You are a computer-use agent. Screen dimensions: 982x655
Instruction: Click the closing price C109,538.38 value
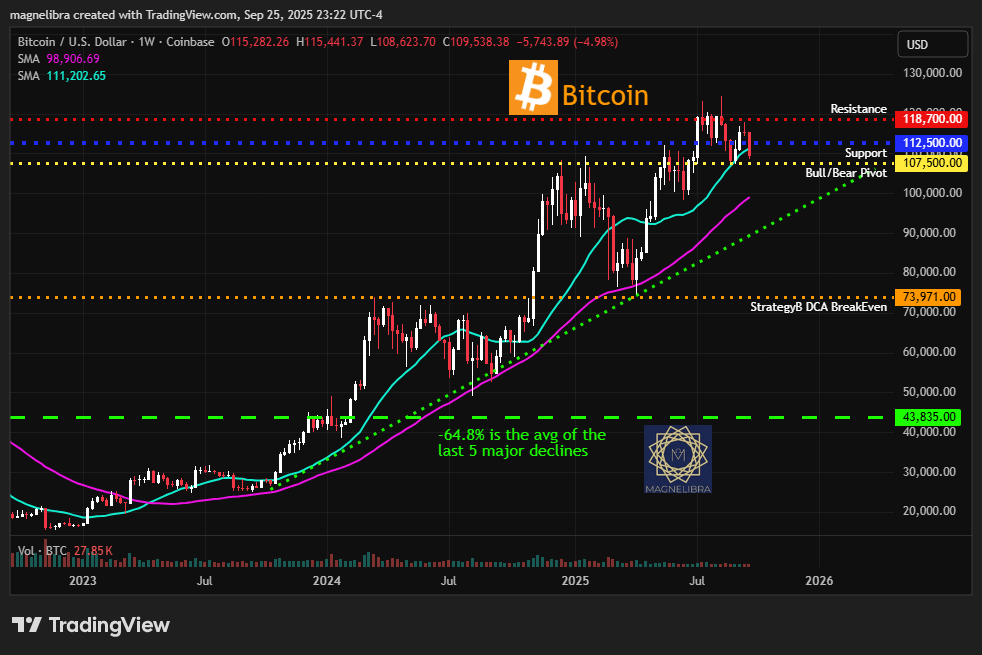(476, 42)
